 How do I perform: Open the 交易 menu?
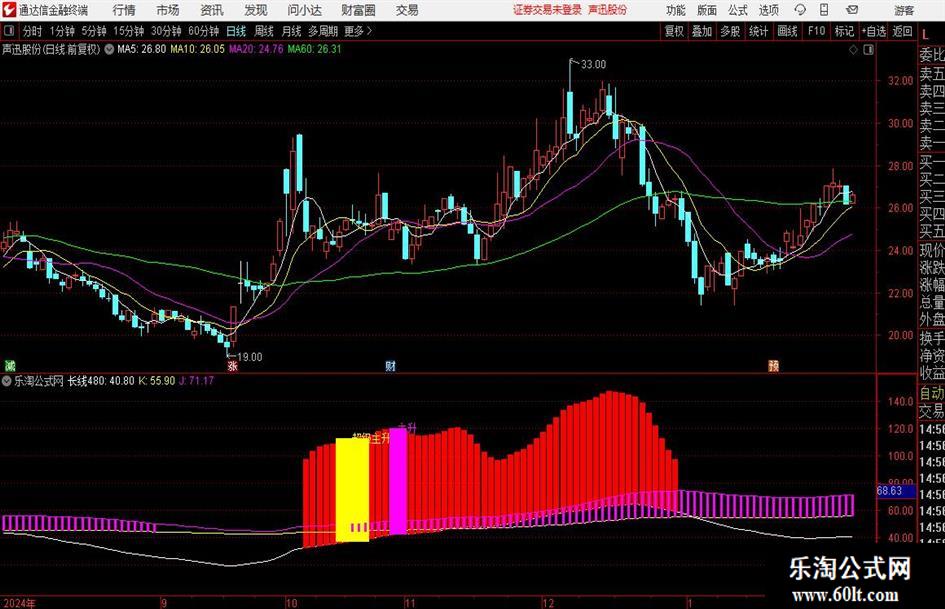point(407,10)
